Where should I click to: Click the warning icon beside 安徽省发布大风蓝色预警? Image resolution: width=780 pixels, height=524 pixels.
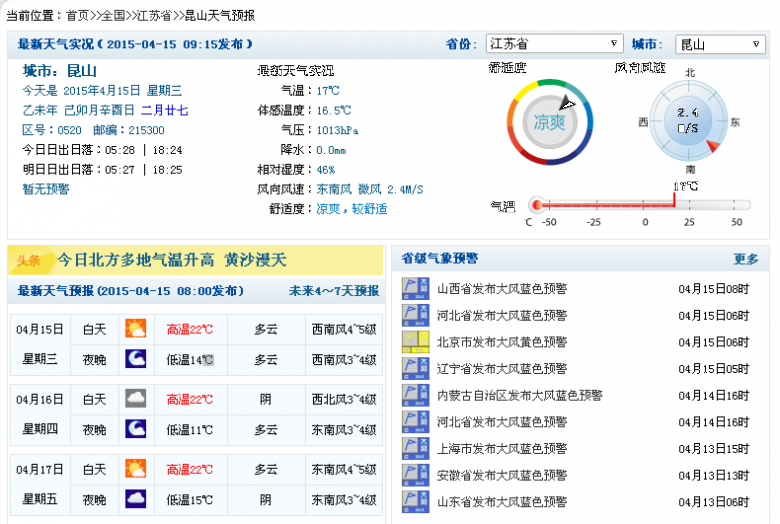click(x=415, y=475)
